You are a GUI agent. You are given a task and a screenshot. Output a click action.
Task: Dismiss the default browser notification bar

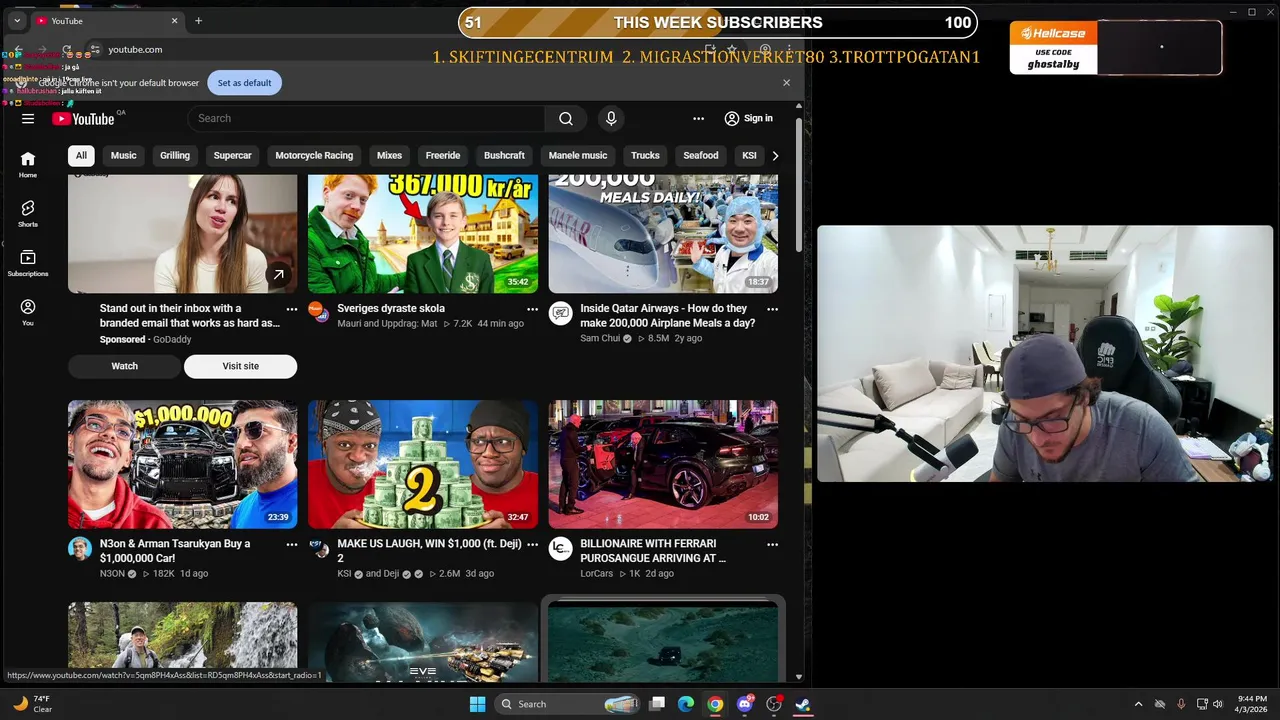pos(786,83)
